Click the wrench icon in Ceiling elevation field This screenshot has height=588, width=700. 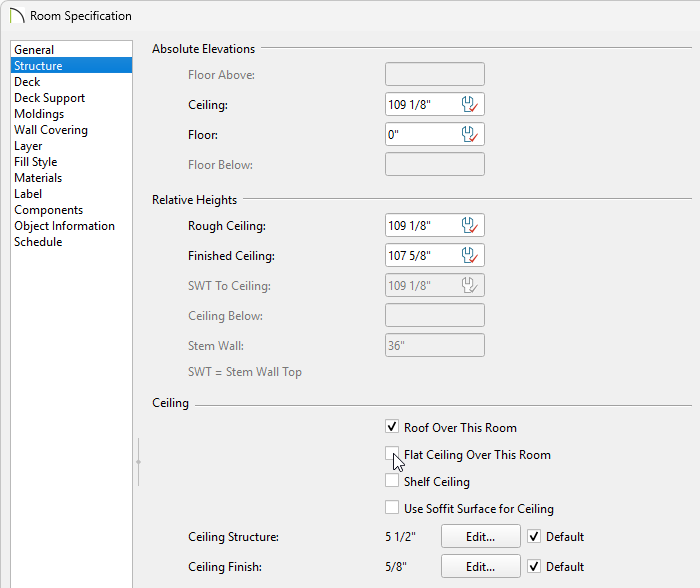point(469,104)
